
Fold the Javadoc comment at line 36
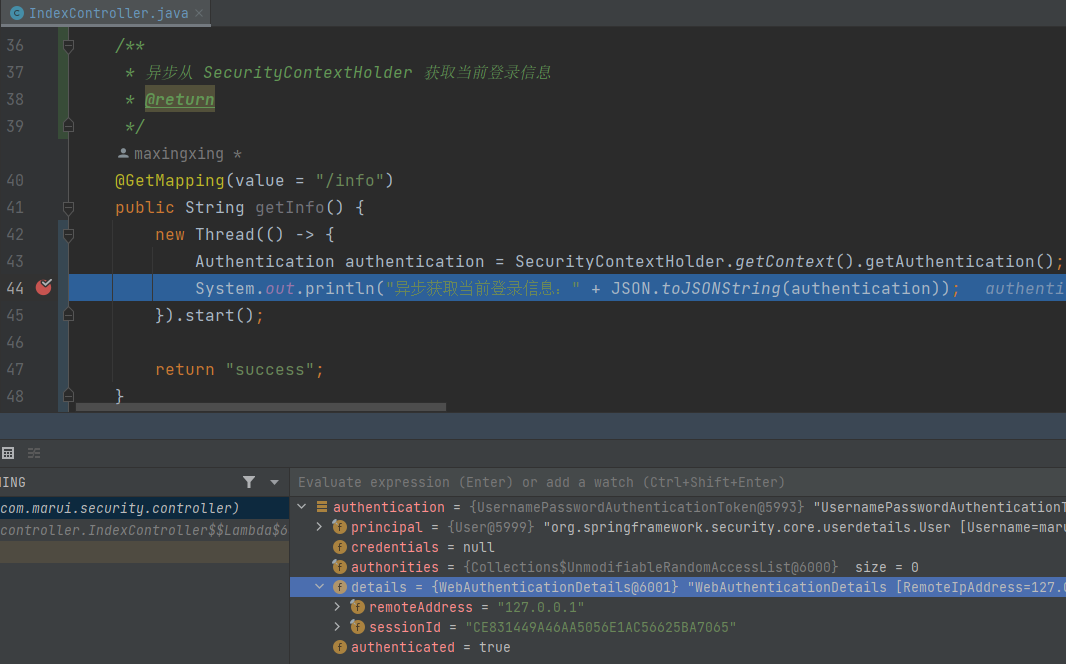68,46
